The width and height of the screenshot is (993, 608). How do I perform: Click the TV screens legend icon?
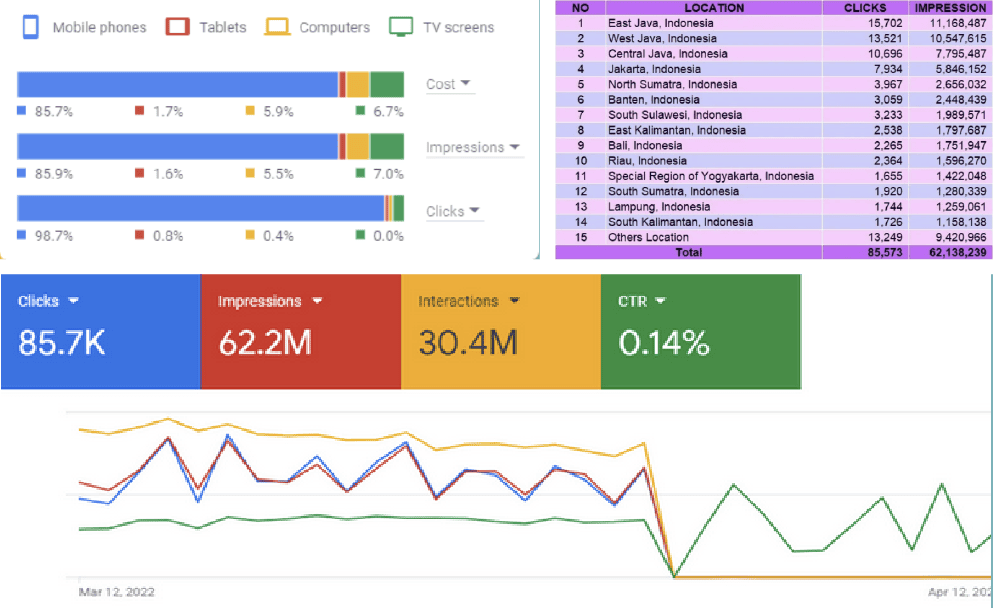pos(401,27)
